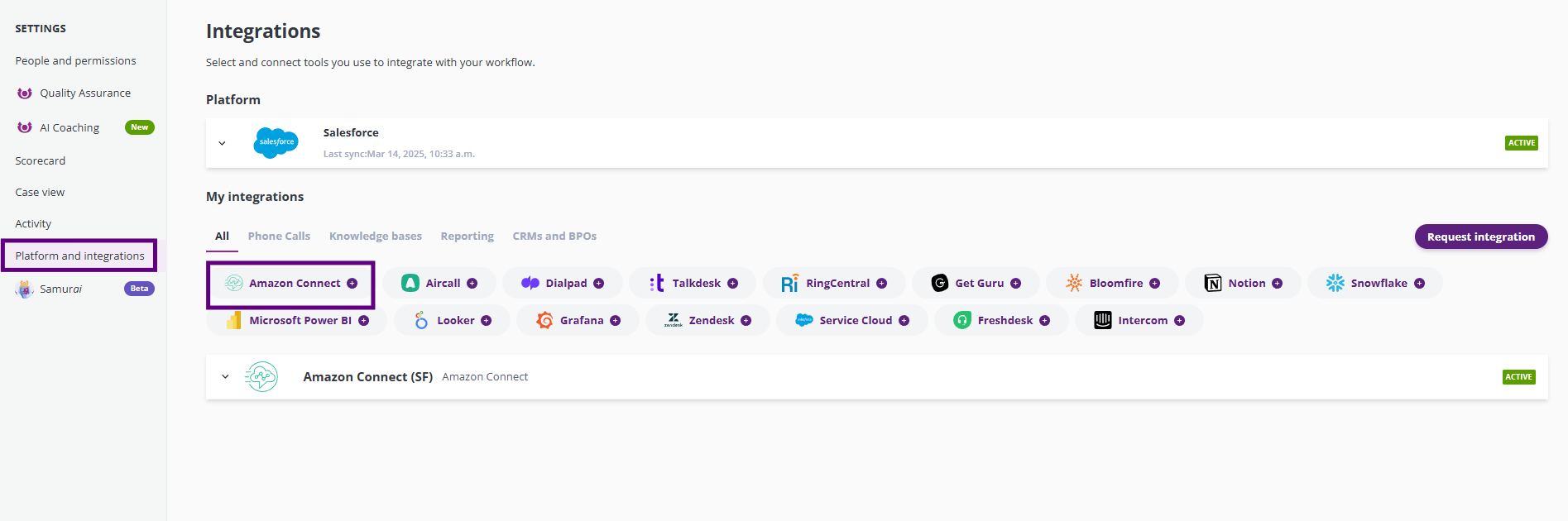Click the plus icon beside RingCentral
The width and height of the screenshot is (1568, 521).
tap(881, 284)
